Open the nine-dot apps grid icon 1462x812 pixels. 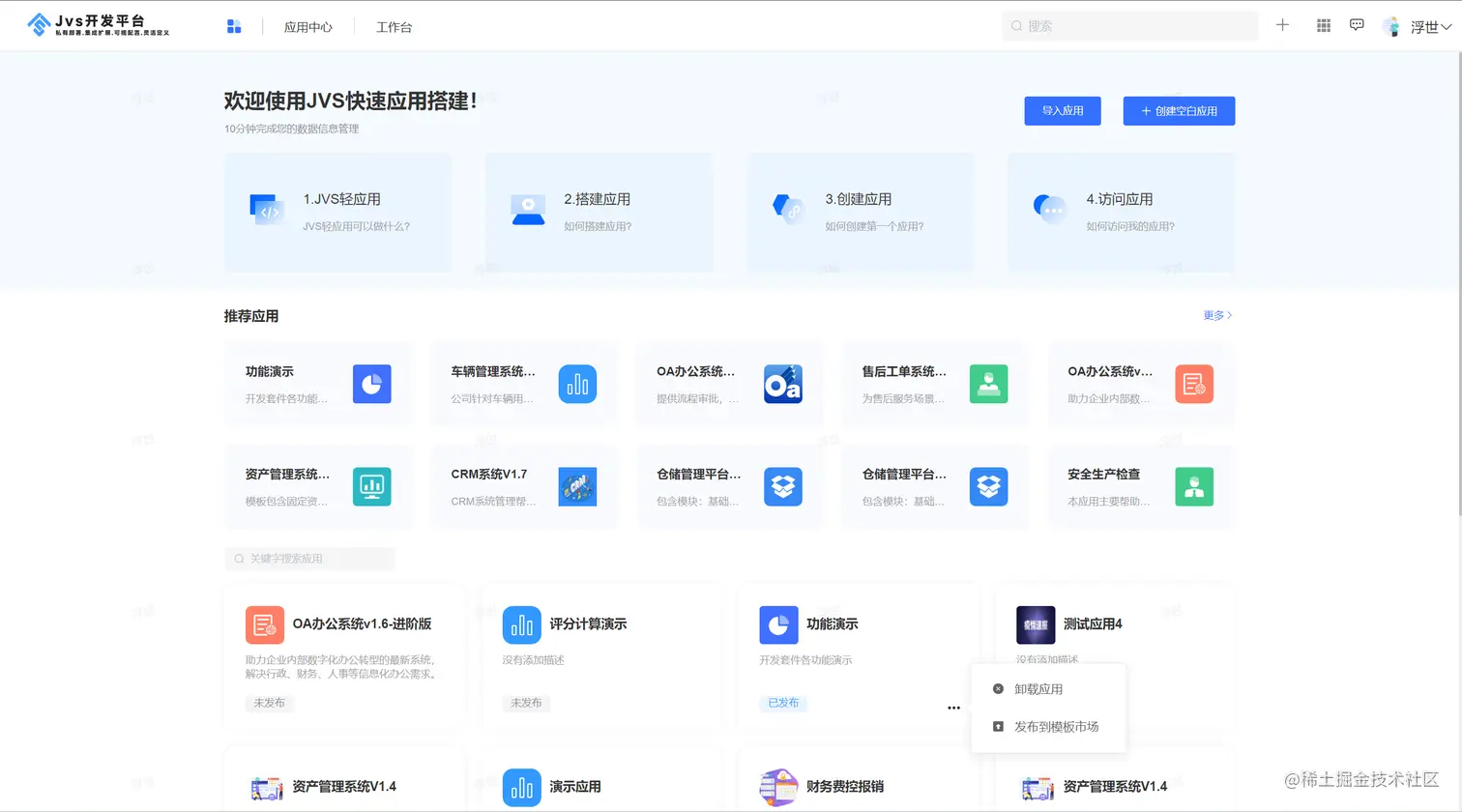1324,25
